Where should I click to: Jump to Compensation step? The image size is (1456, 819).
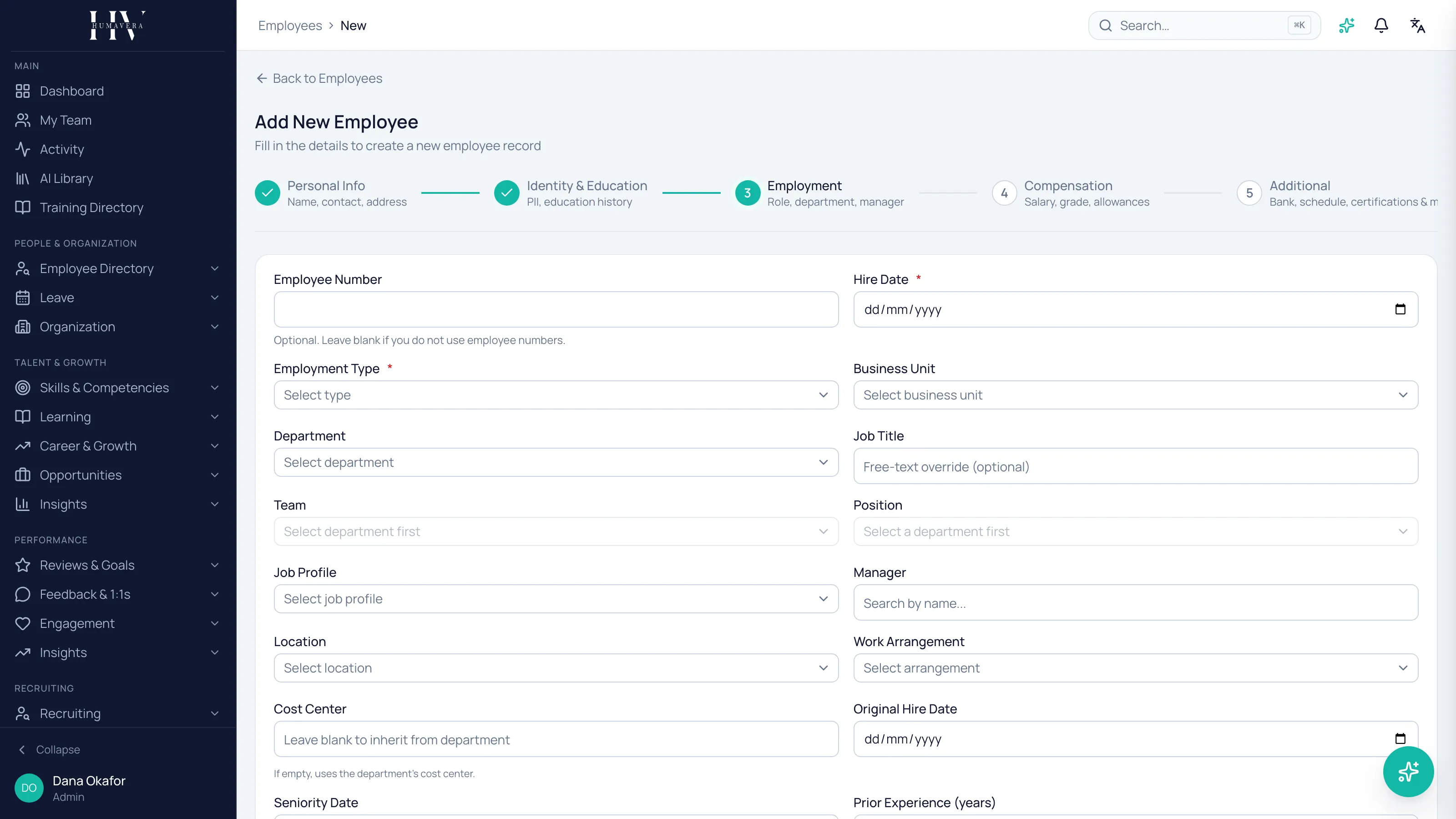click(x=1071, y=193)
